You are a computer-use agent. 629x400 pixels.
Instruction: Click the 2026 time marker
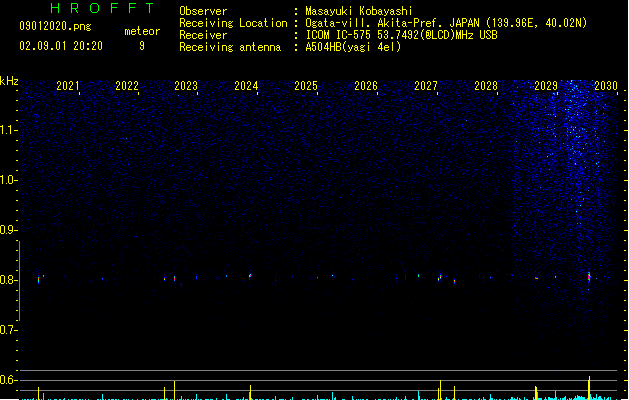(366, 86)
